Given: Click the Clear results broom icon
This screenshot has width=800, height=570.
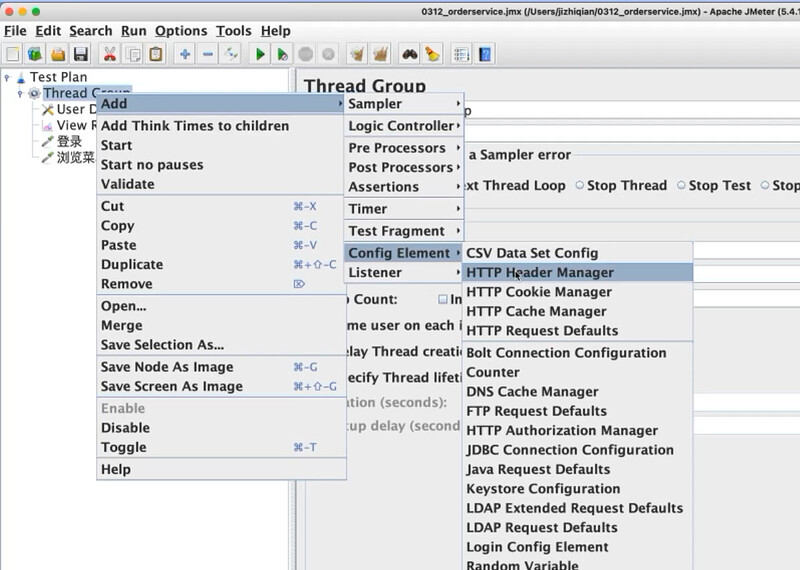Looking at the screenshot, I should (357, 54).
